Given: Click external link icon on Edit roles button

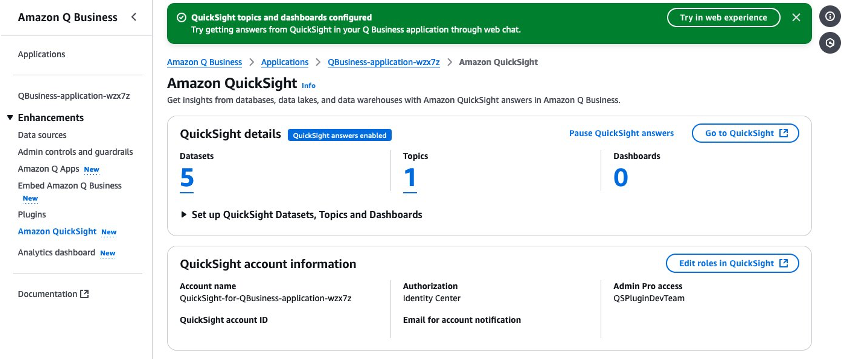Looking at the screenshot, I should (784, 263).
